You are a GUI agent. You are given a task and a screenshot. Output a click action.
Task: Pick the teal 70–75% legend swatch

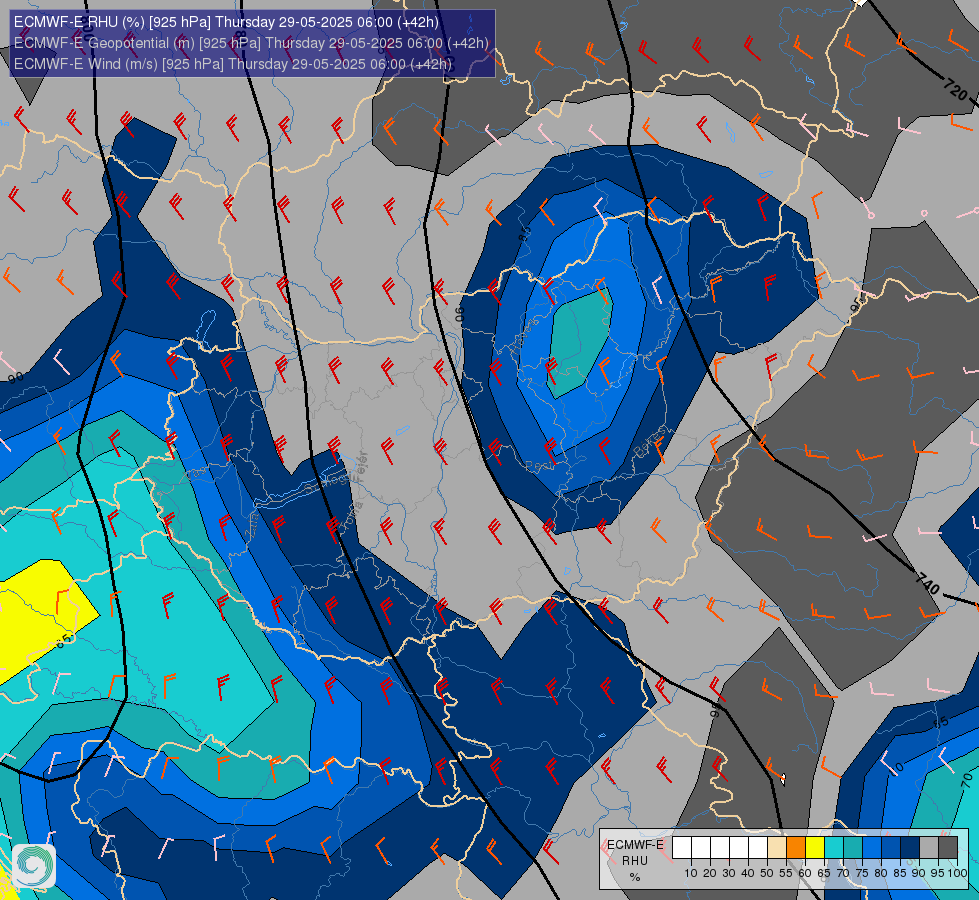pyautogui.click(x=854, y=848)
